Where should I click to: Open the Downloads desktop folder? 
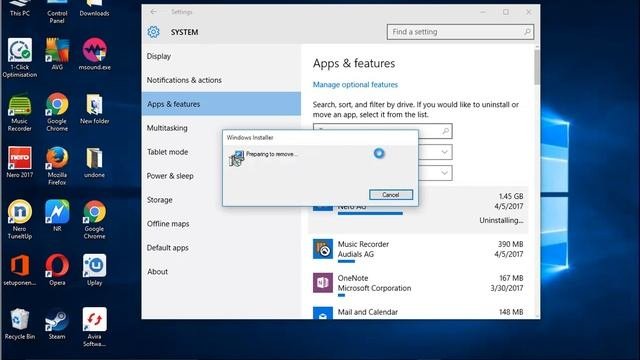tap(94, 8)
